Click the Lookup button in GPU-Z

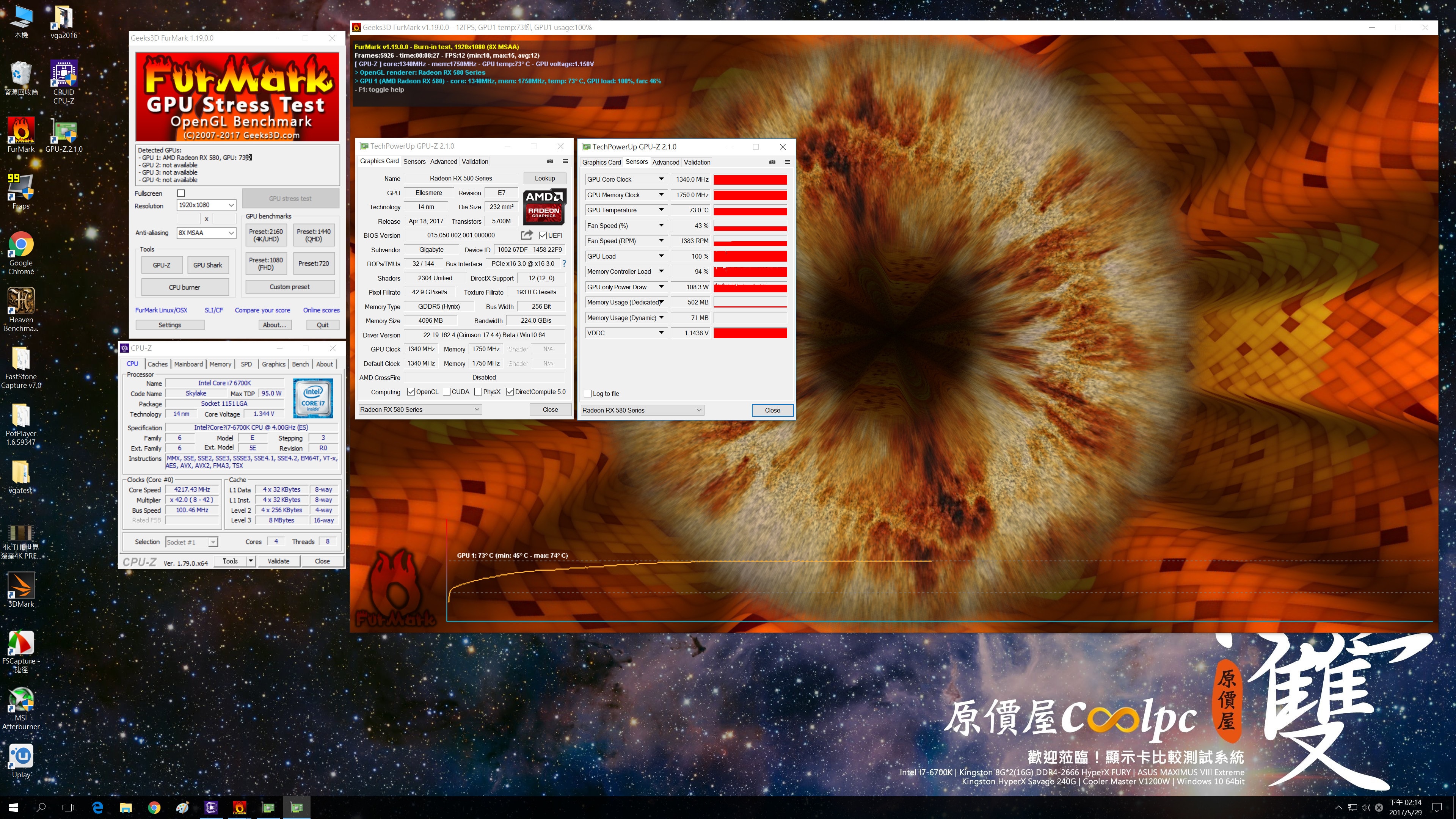[x=545, y=178]
